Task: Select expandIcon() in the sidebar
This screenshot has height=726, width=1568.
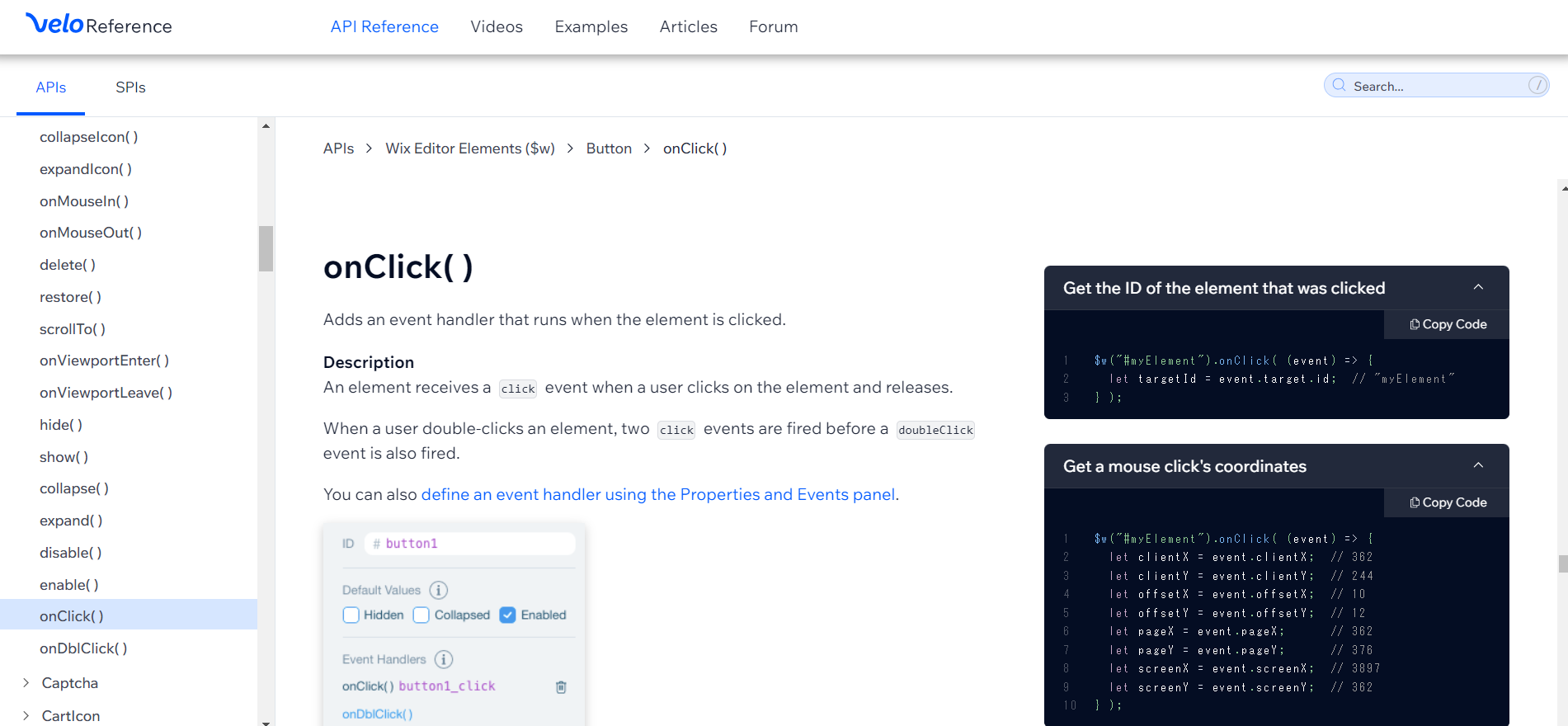Action: pyautogui.click(x=86, y=169)
